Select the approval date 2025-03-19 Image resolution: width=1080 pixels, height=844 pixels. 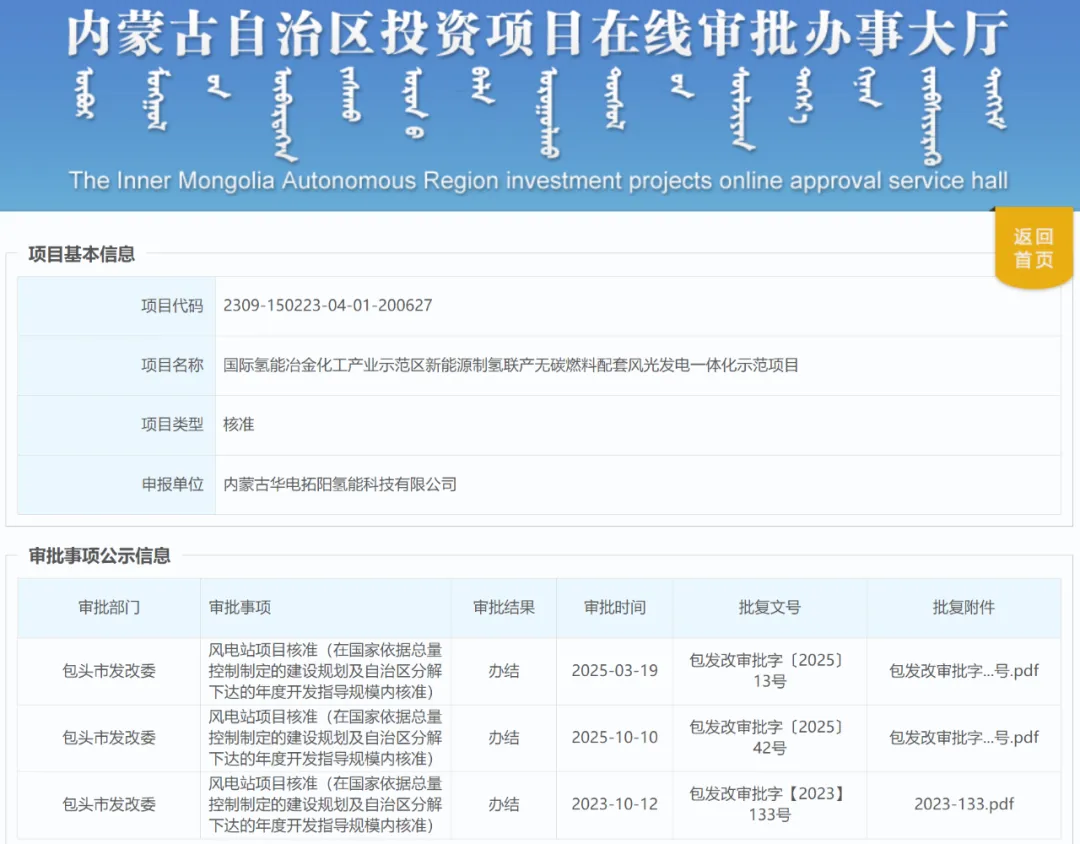pos(613,671)
